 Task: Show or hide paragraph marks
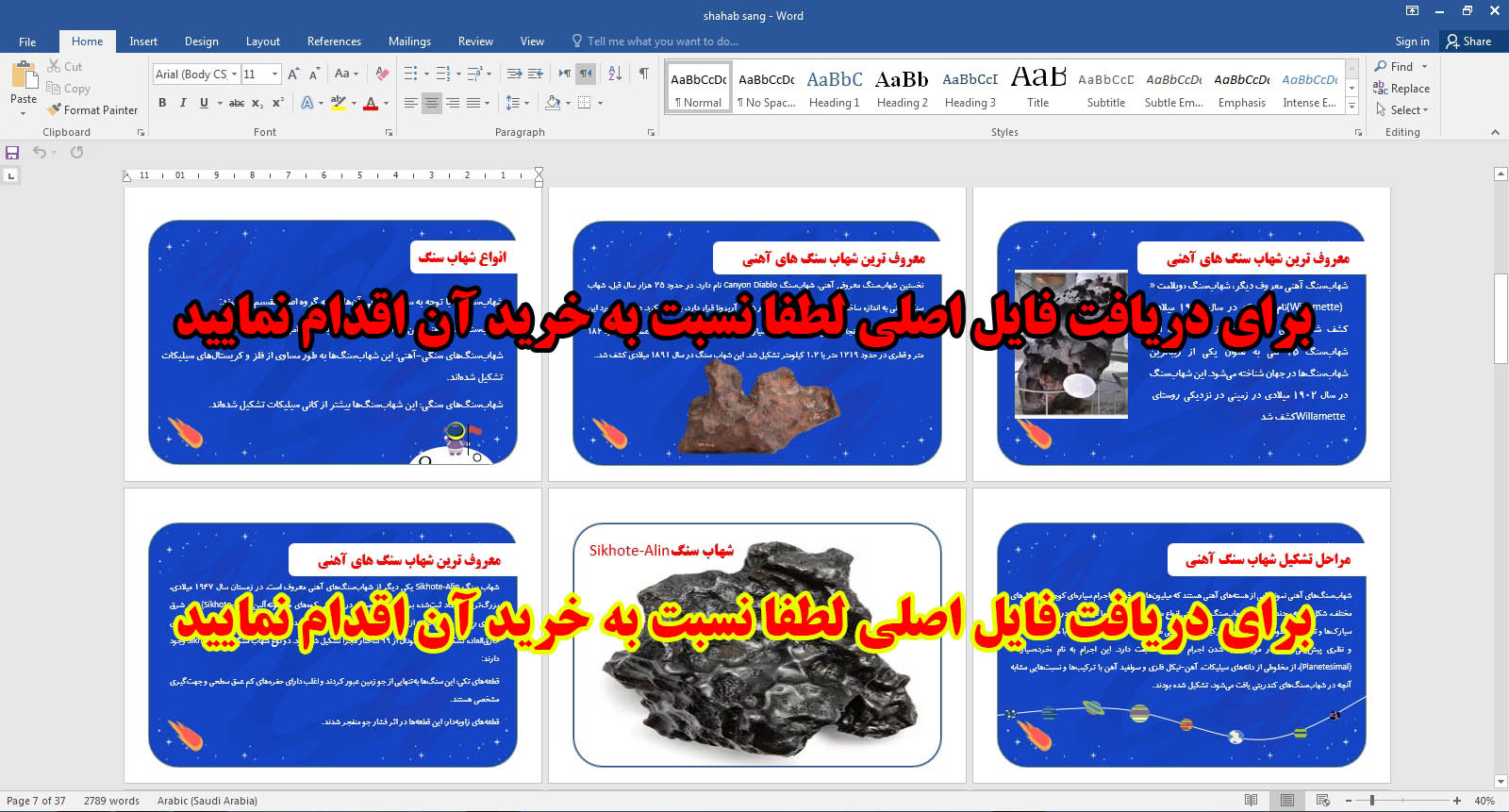pyautogui.click(x=644, y=74)
